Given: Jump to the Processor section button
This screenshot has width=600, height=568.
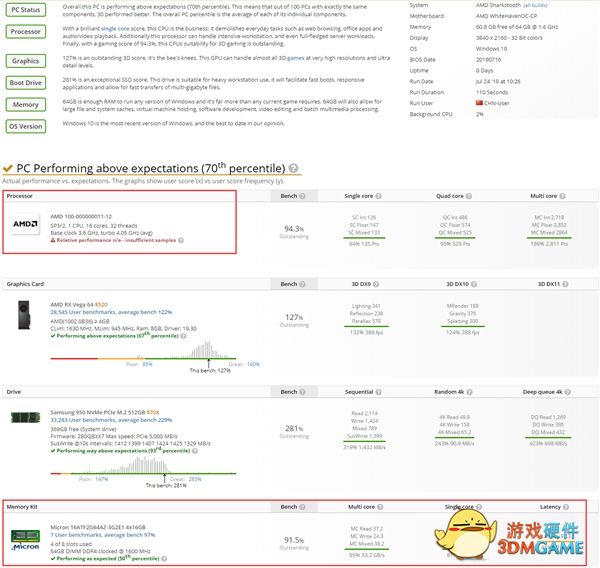Looking at the screenshot, I should tap(26, 31).
